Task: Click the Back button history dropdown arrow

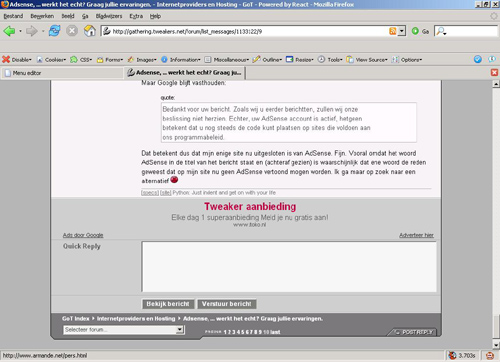Action: [x=20, y=31]
